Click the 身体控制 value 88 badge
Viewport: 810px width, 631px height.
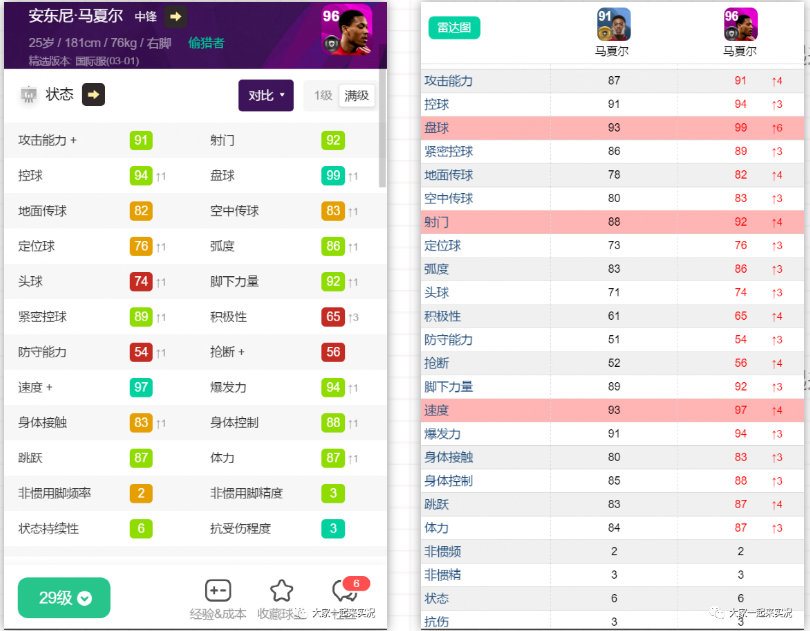click(333, 422)
